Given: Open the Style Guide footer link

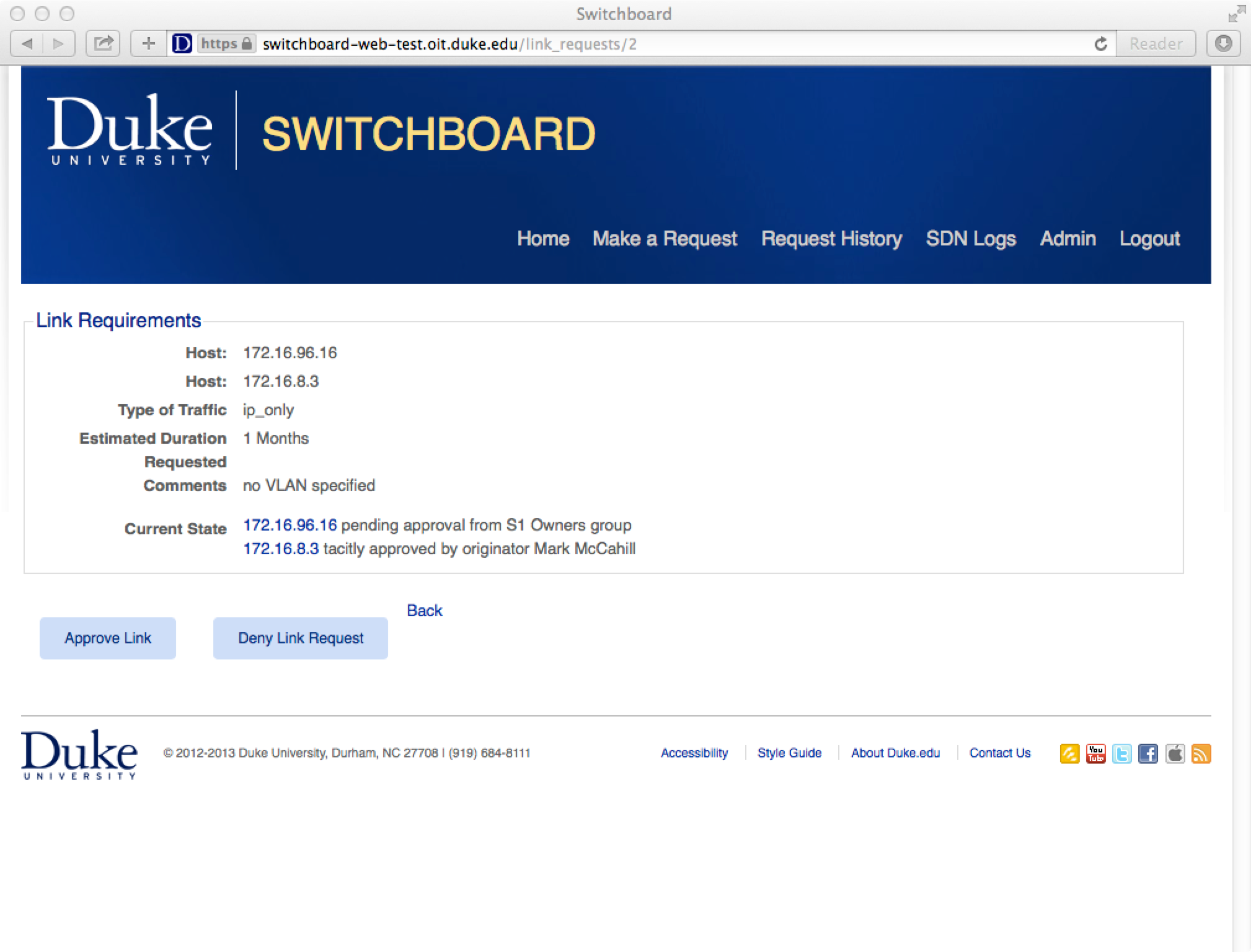Looking at the screenshot, I should click(x=789, y=753).
